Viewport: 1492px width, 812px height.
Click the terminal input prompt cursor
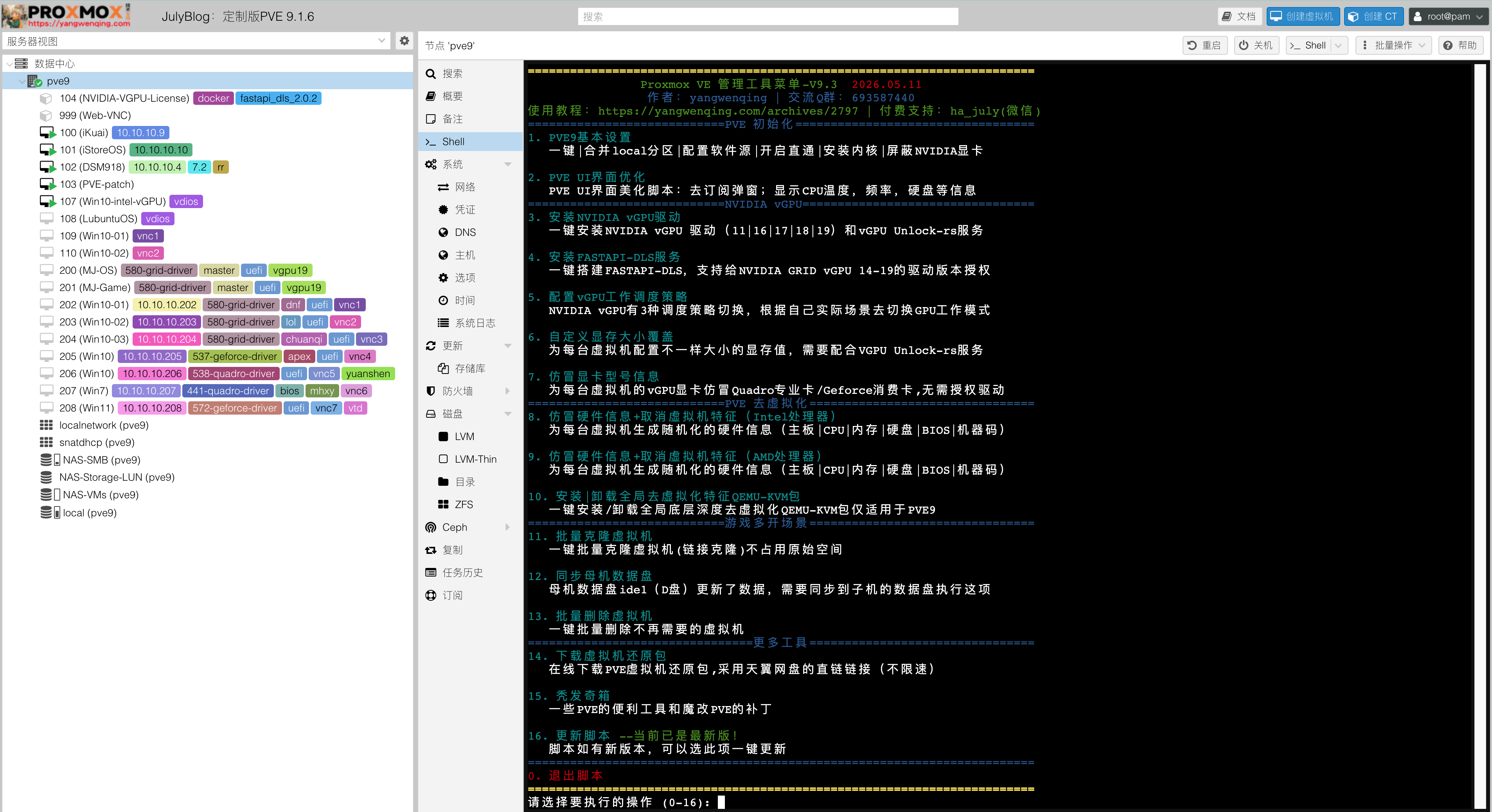(x=721, y=802)
